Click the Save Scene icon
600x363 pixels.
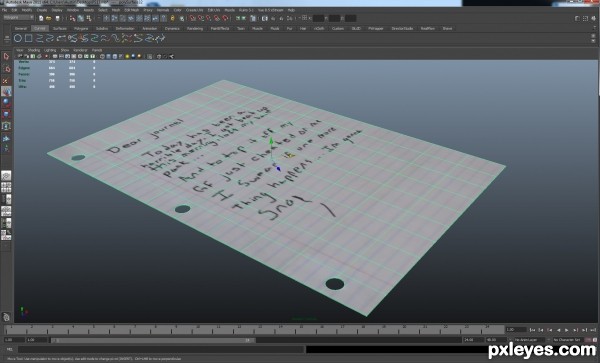[57, 18]
